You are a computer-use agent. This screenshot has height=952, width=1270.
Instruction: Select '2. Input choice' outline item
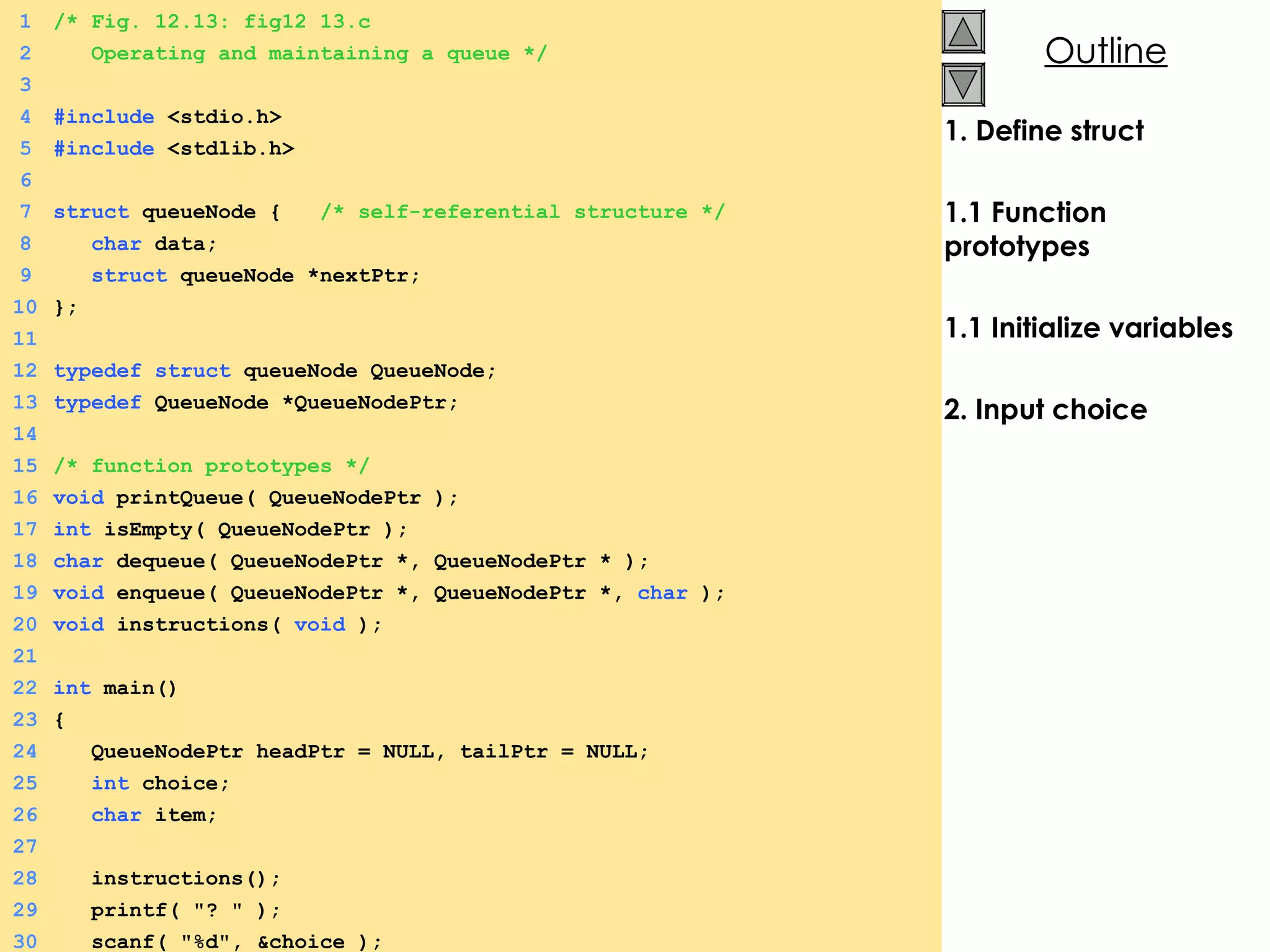(x=1046, y=410)
